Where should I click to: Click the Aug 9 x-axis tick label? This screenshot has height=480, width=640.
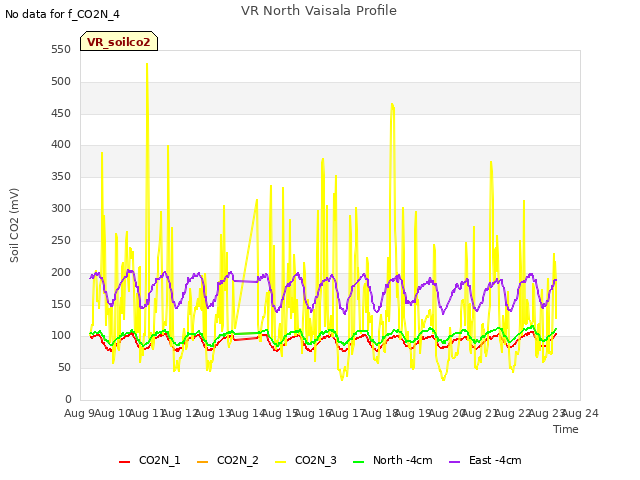(79, 413)
